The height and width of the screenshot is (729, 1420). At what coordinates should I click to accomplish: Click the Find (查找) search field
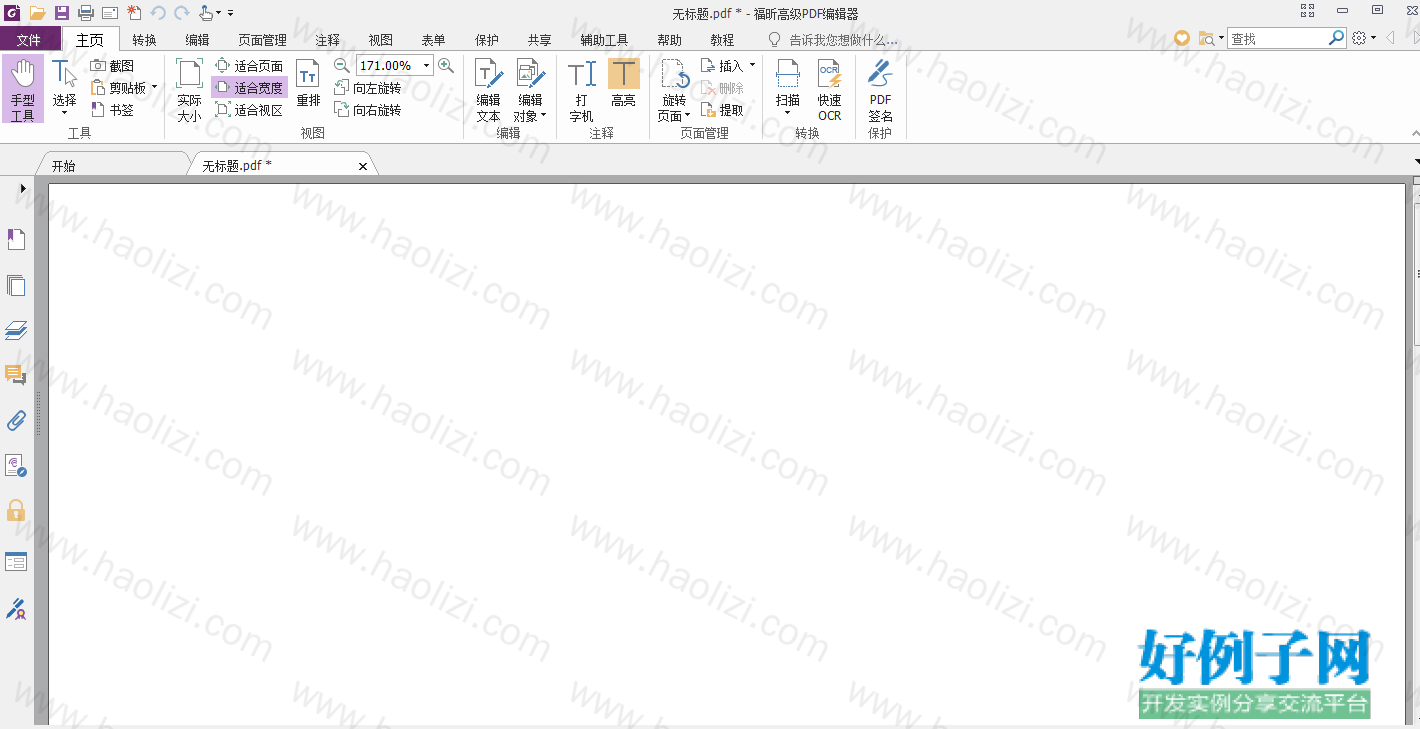point(1277,38)
